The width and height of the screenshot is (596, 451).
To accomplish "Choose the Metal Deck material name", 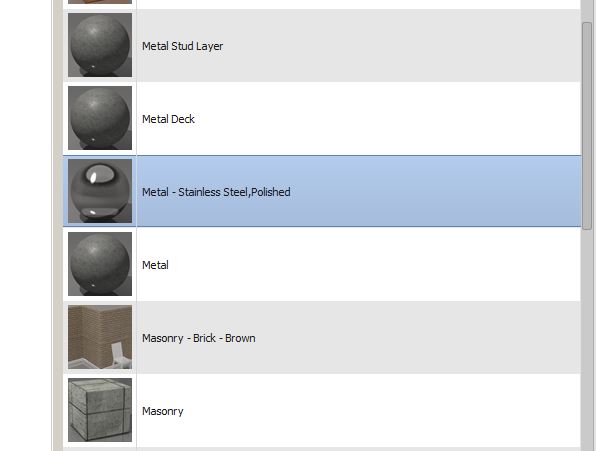I will 168,119.
